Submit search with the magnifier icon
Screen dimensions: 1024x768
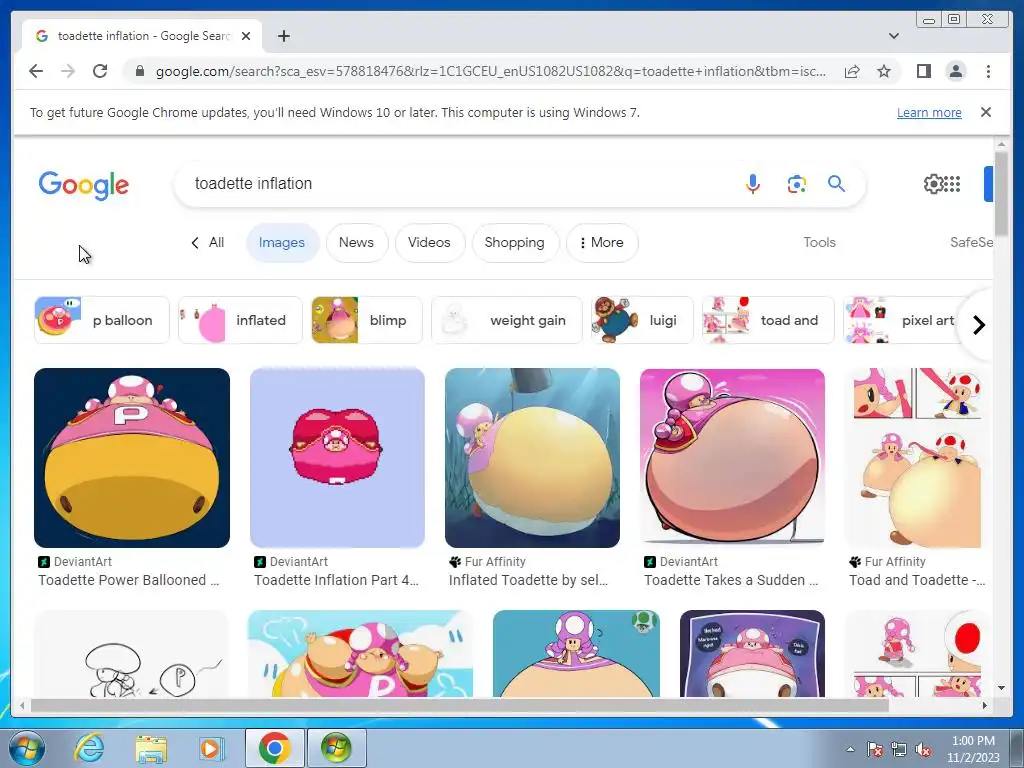[x=837, y=184]
